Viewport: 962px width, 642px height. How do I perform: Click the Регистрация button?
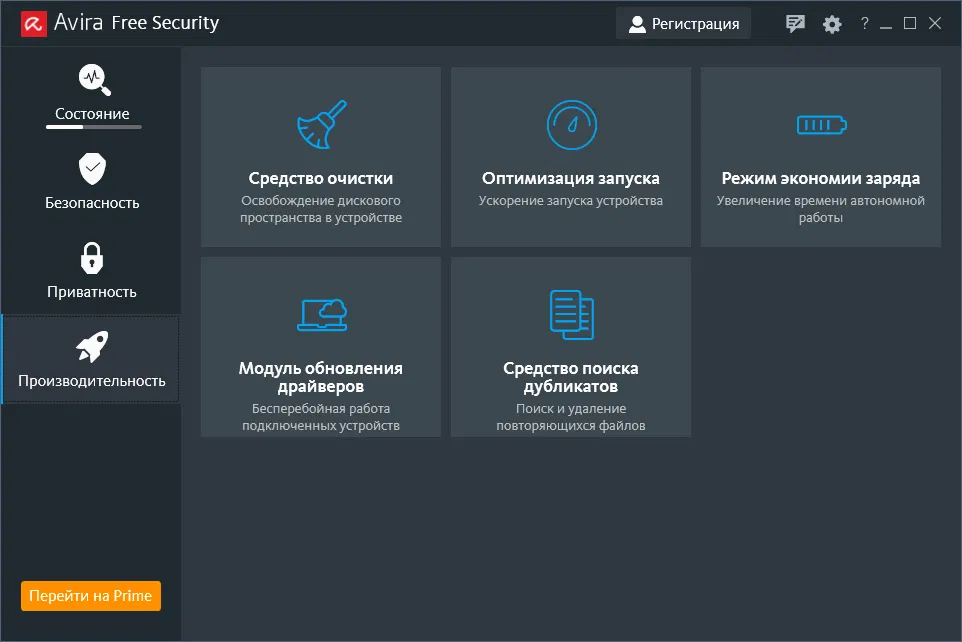tap(684, 24)
